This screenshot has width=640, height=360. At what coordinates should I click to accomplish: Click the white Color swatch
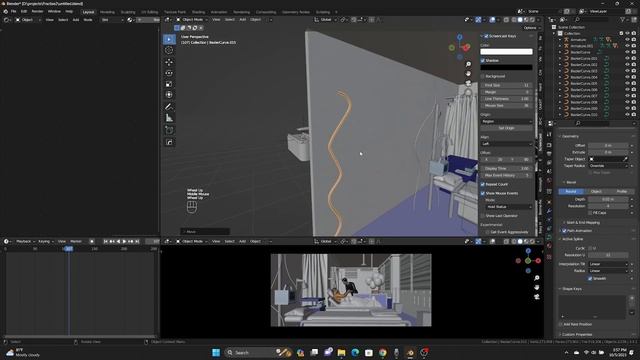[506, 52]
